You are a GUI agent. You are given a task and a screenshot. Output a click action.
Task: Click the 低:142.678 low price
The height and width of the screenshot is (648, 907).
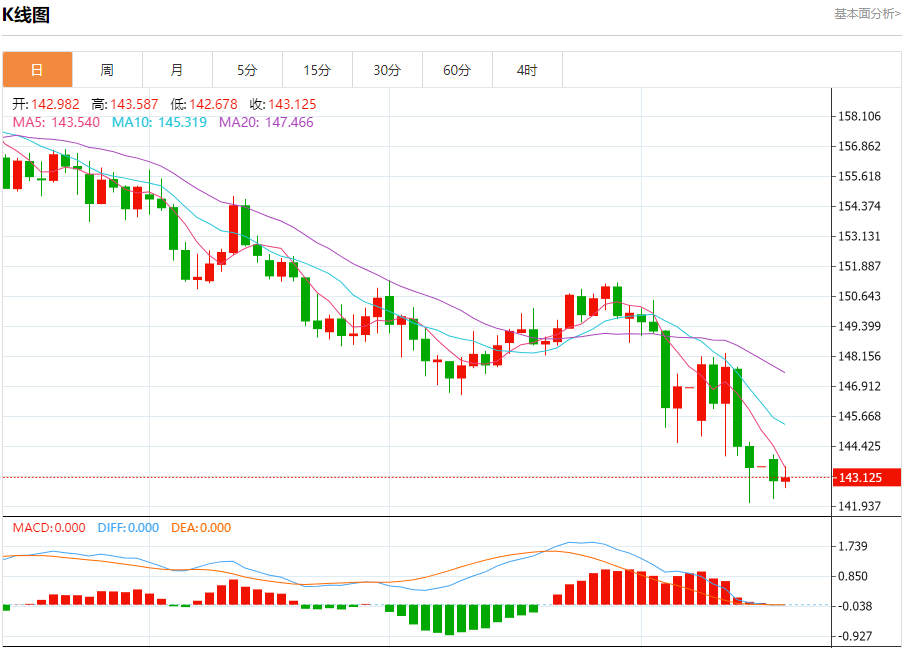pyautogui.click(x=204, y=104)
